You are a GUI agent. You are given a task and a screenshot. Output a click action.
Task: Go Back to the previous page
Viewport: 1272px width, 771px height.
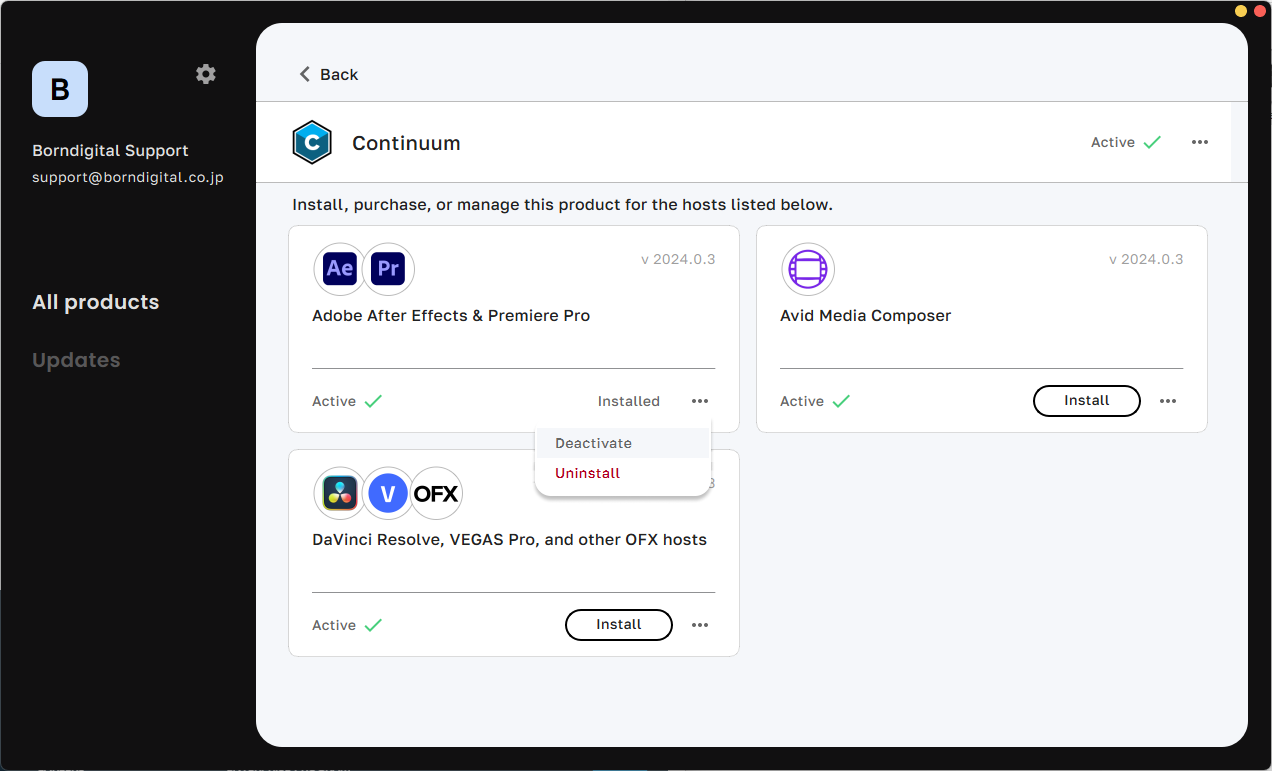[x=329, y=74]
